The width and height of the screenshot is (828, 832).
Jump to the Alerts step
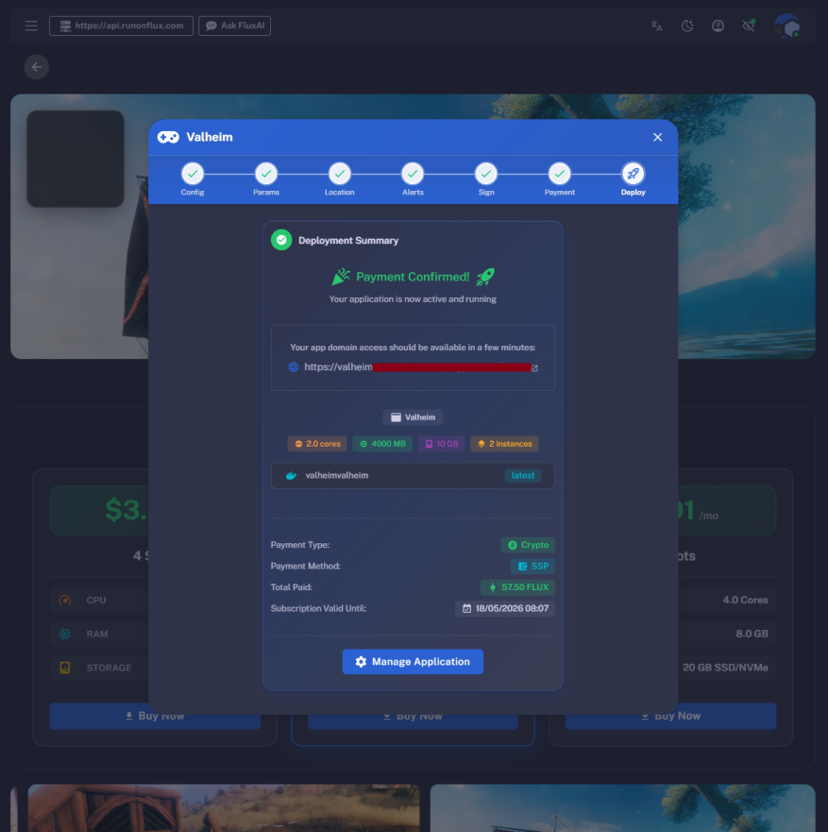413,174
